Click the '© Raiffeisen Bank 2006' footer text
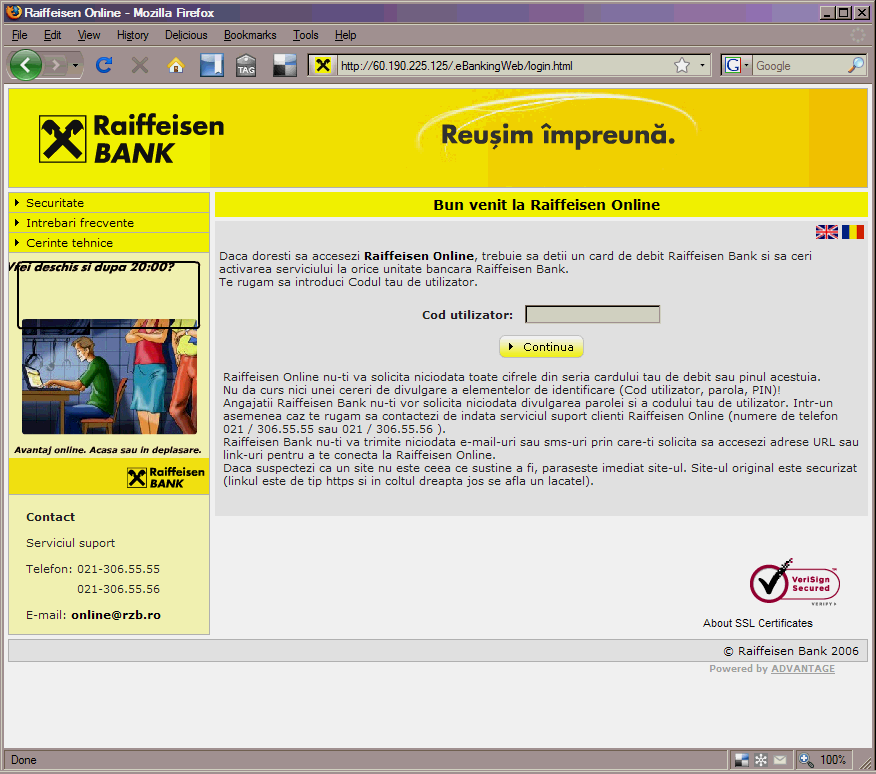This screenshot has width=876, height=774. (791, 651)
